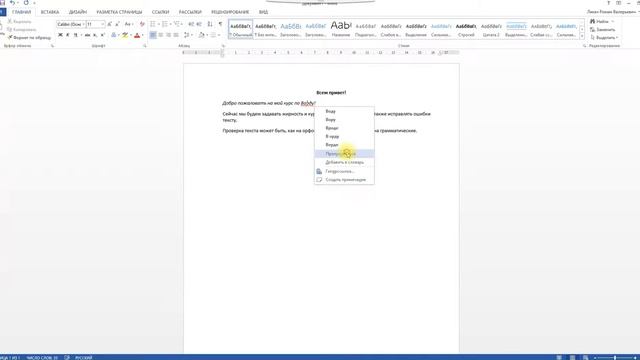Toggle Underline (Ч) formatting

(x=75, y=36)
